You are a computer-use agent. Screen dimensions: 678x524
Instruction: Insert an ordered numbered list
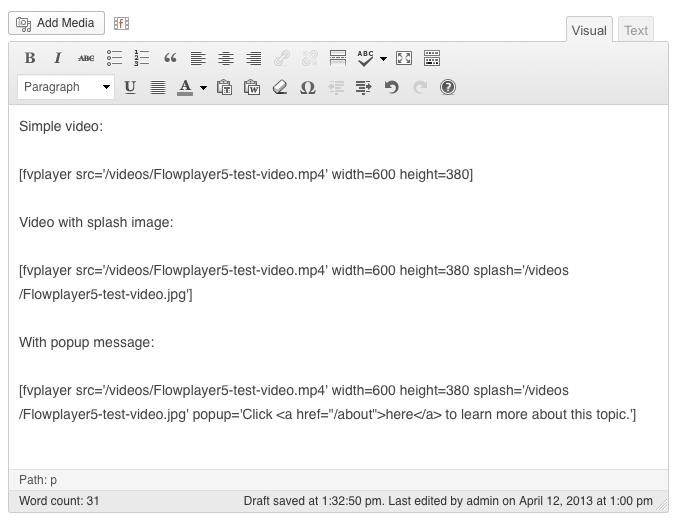point(142,58)
